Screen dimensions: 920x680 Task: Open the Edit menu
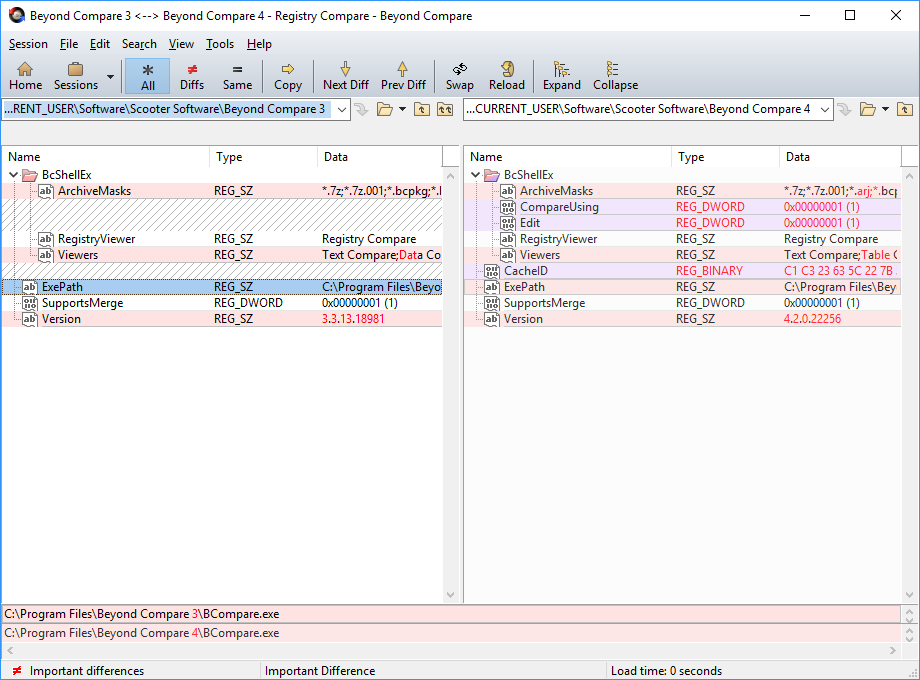pyautogui.click(x=99, y=44)
